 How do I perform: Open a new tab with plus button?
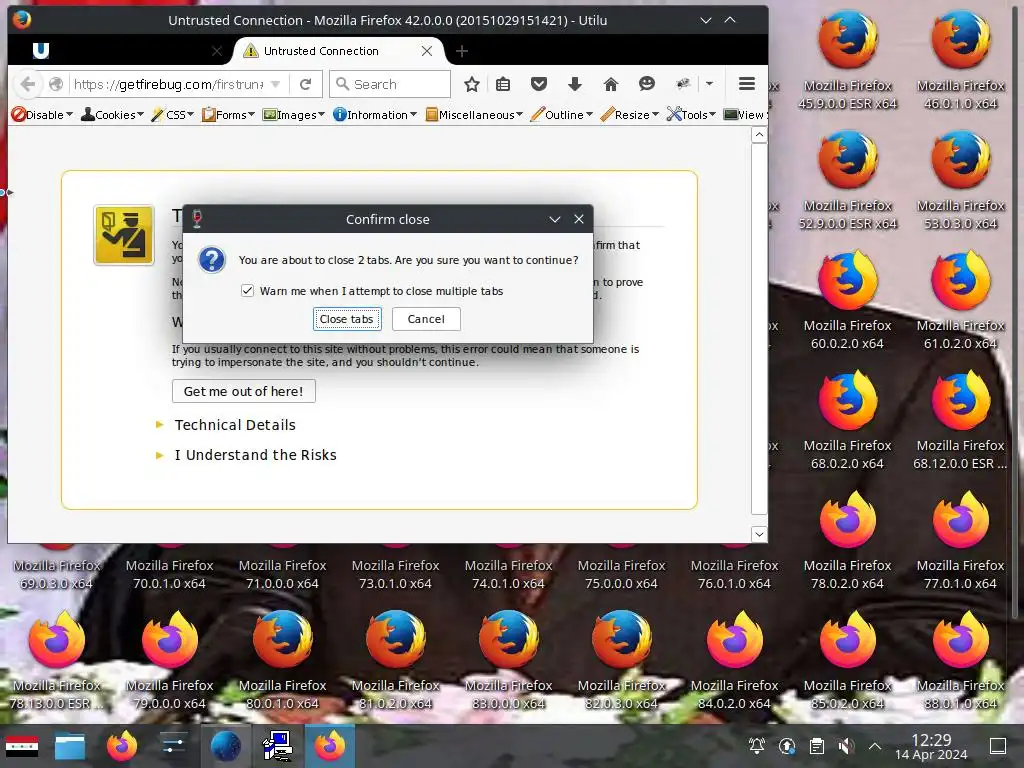462,51
